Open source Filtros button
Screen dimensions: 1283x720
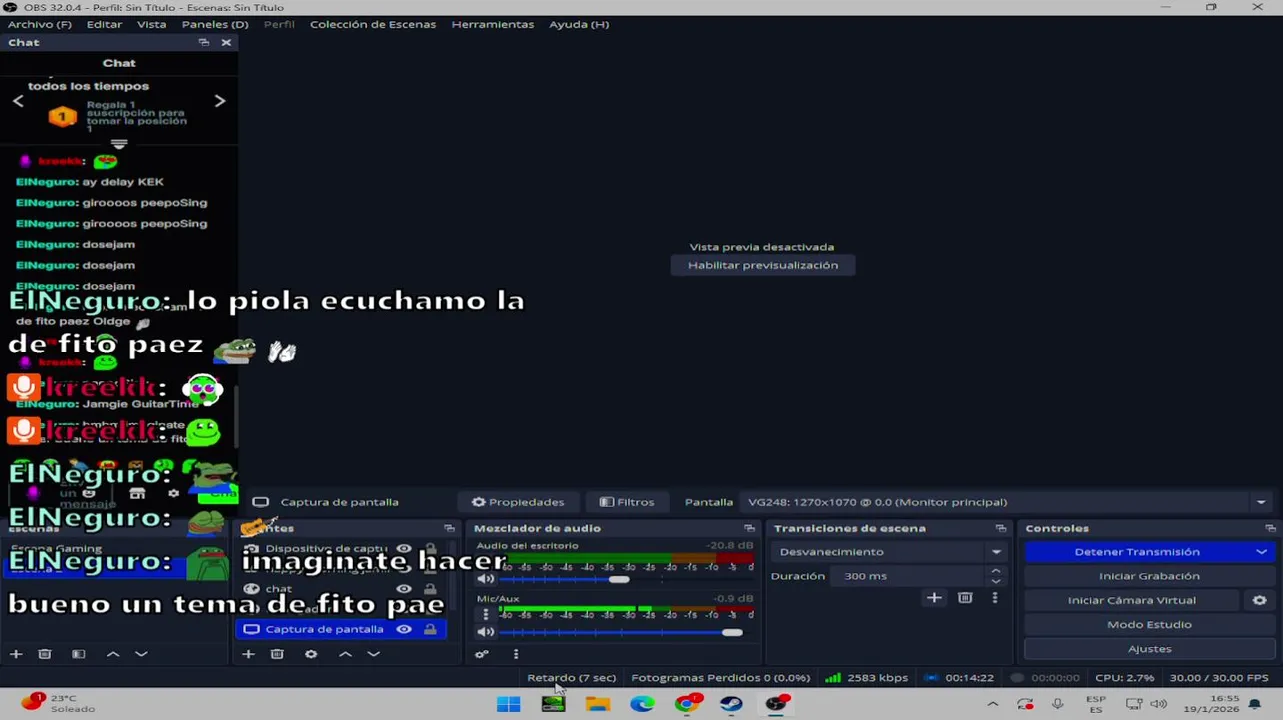pos(627,502)
